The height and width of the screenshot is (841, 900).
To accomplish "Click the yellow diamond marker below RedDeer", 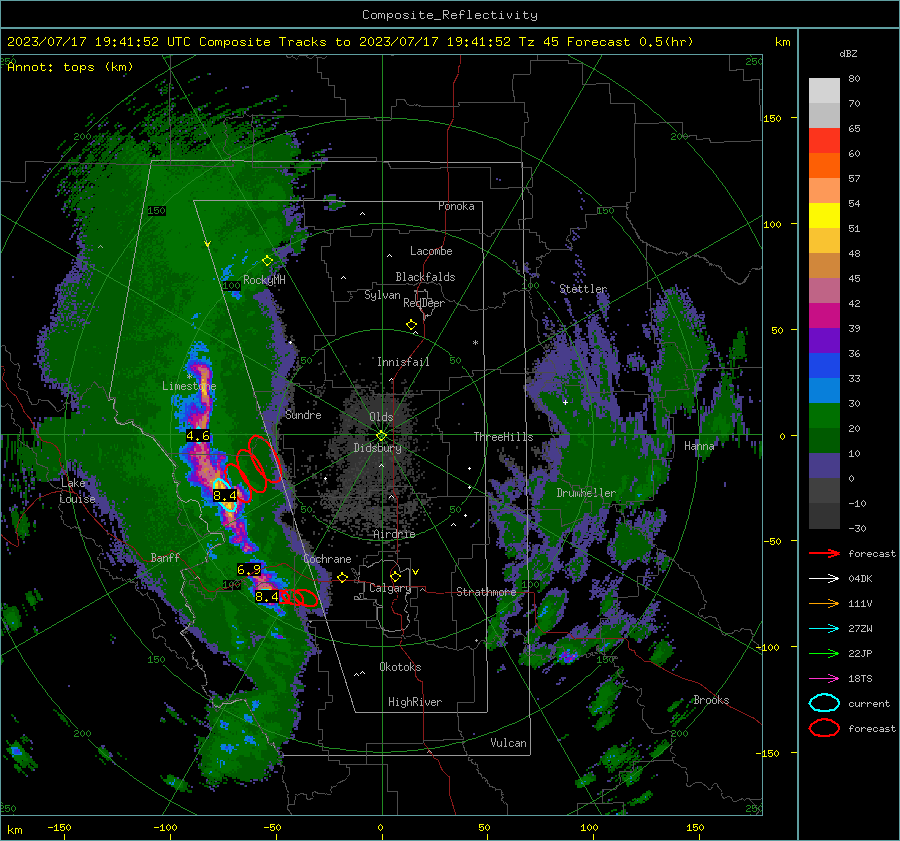I will tap(411, 325).
